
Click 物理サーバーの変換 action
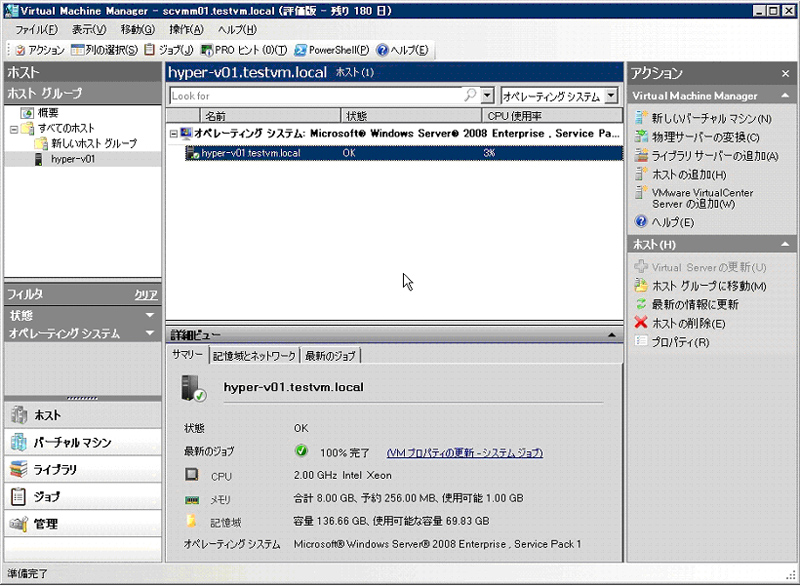coord(697,137)
